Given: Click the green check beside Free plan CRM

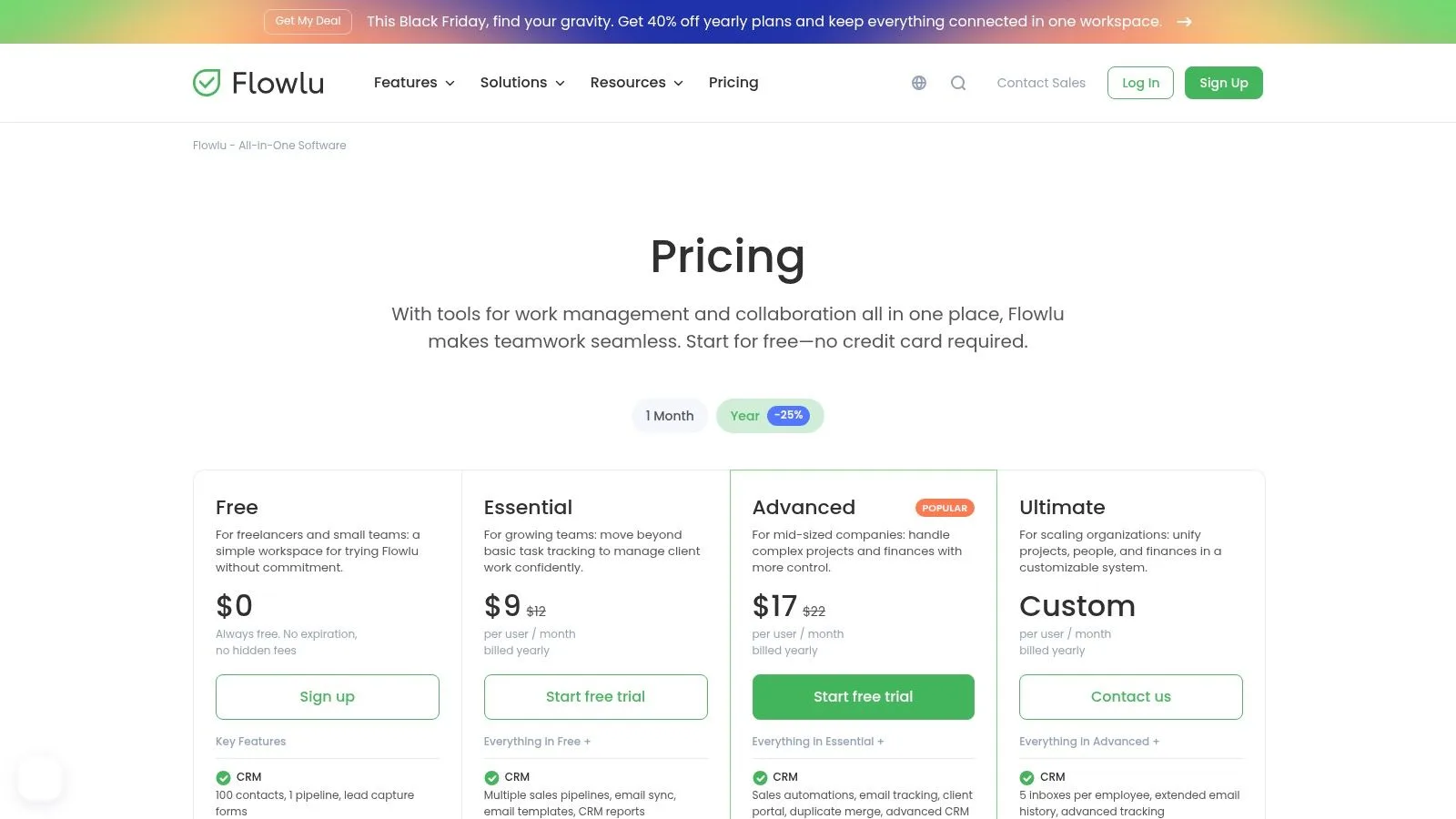Looking at the screenshot, I should 223,777.
